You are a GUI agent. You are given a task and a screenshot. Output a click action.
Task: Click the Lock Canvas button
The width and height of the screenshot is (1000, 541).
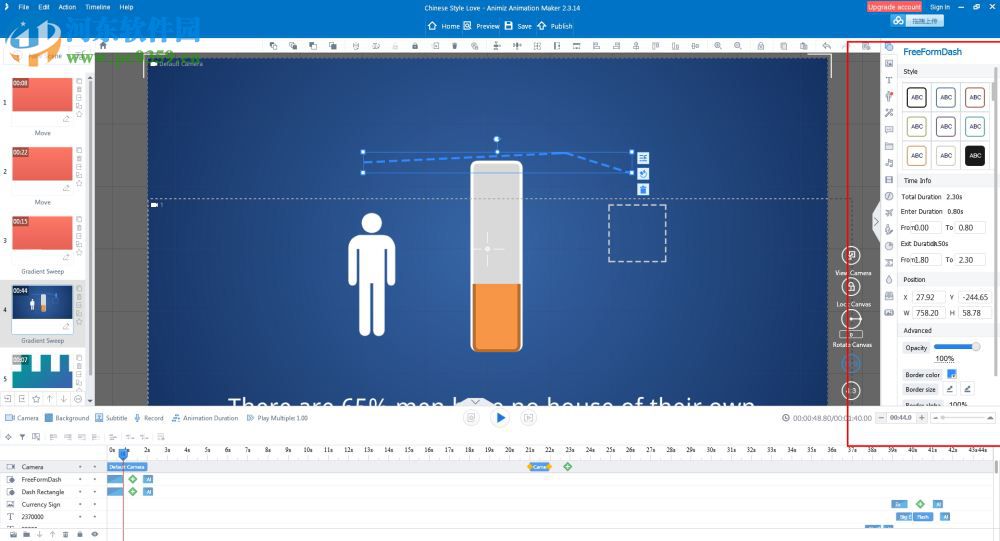click(x=851, y=287)
